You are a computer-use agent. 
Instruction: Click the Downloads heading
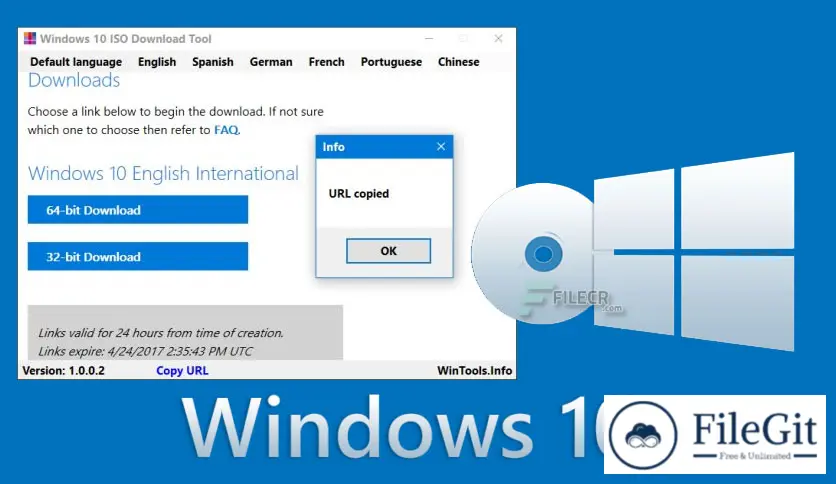pyautogui.click(x=74, y=80)
